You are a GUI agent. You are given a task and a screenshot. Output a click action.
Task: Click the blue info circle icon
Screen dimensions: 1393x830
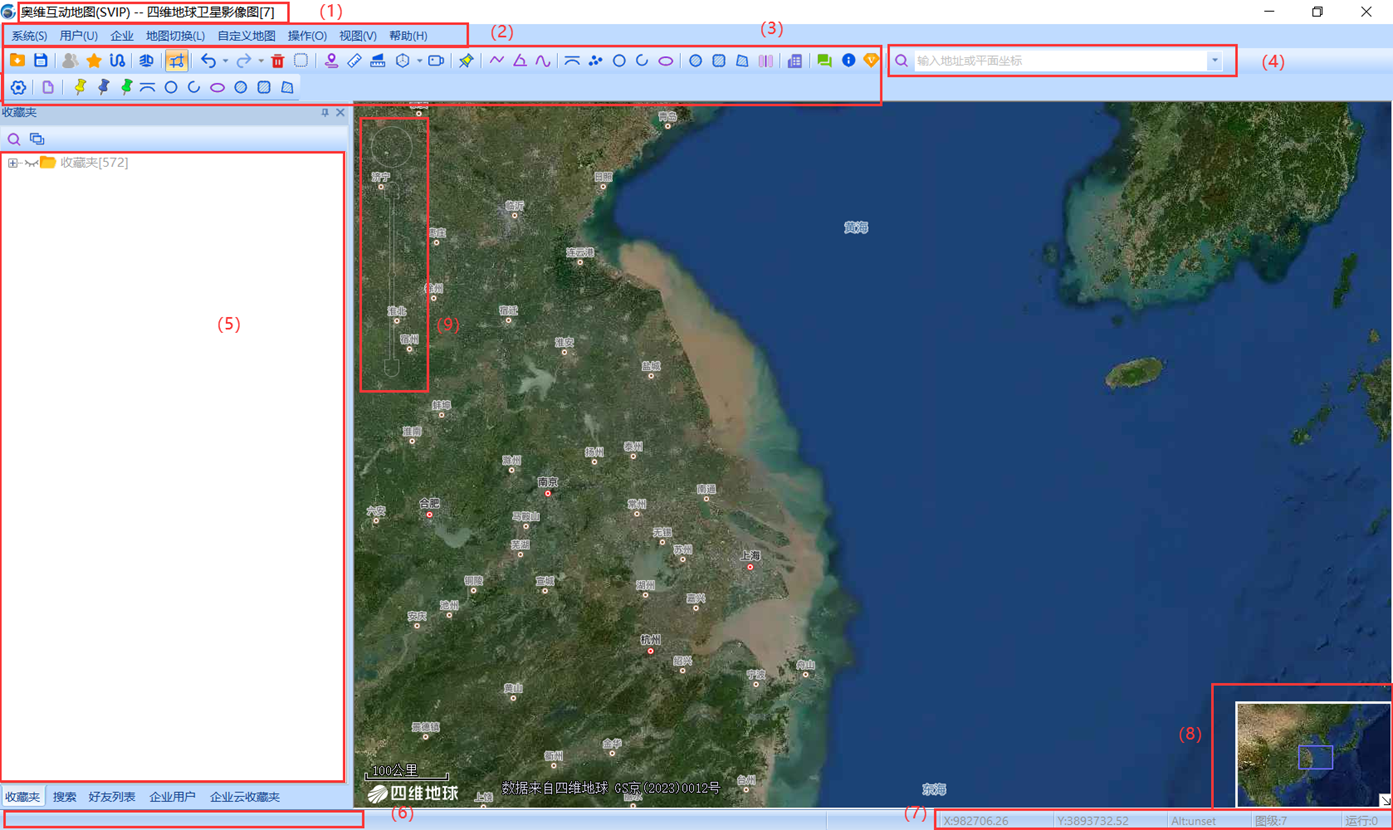(x=848, y=61)
